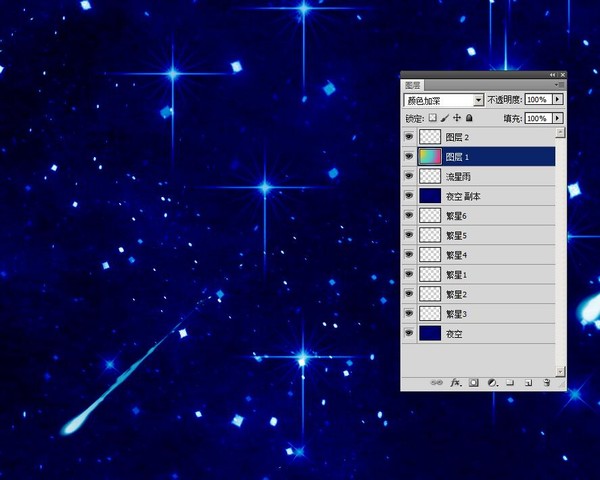This screenshot has height=480, width=600.
Task: Select the 繁星3 layer name
Action: point(456,314)
